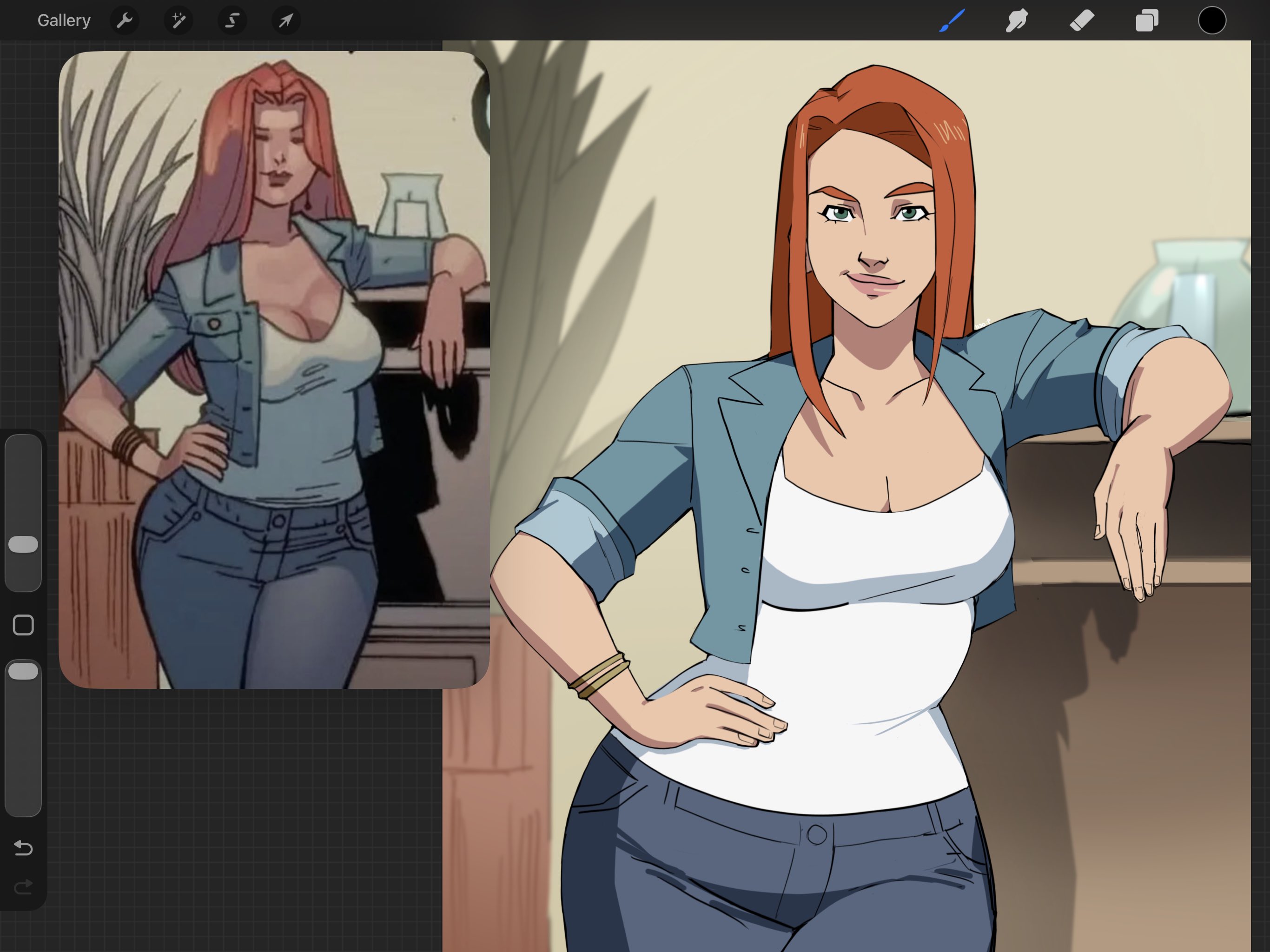Activate the Selection tool (S icon)
The image size is (1270, 952).
click(232, 20)
